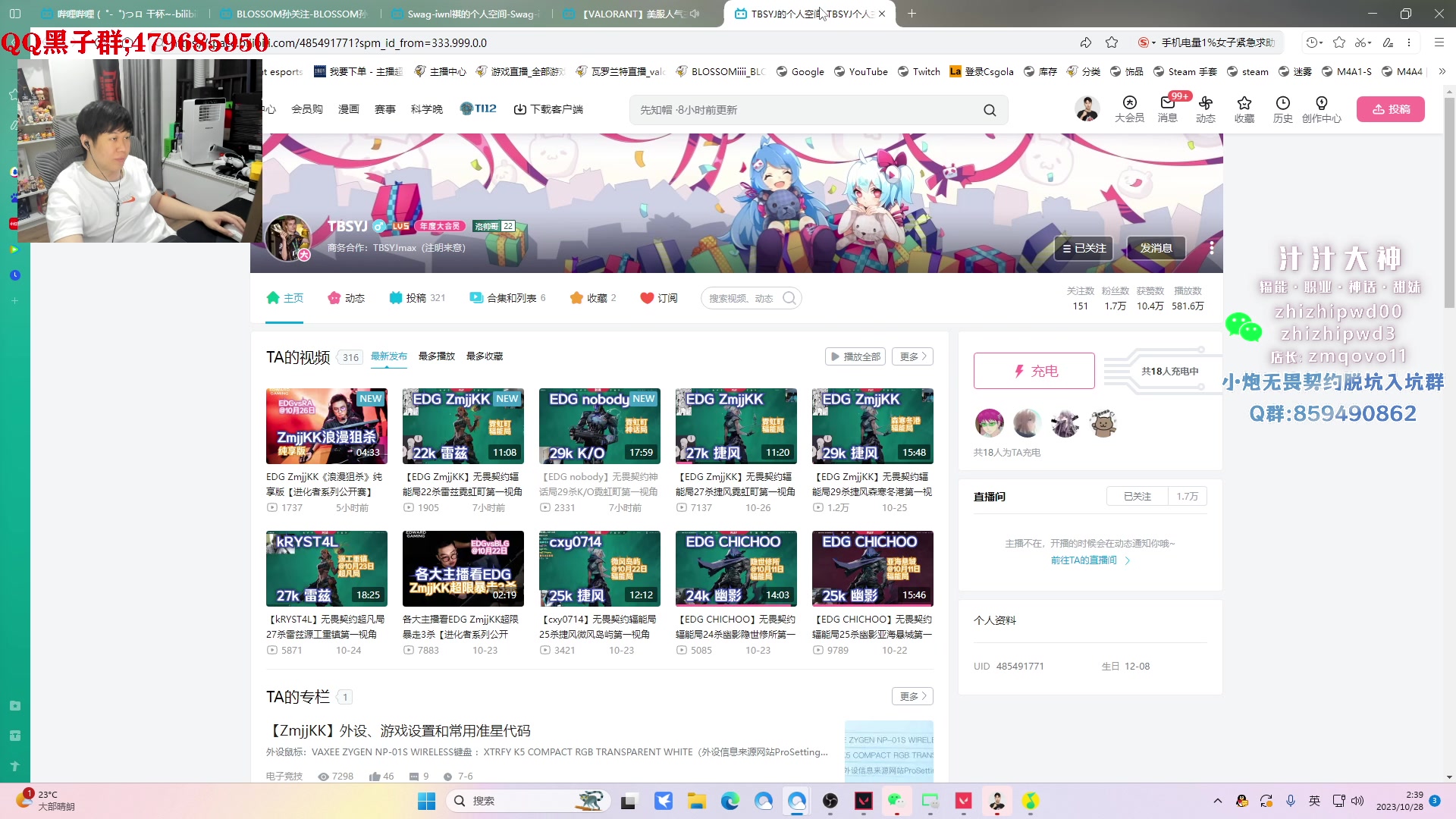Open the 前往TA的直播间 arrow link

(x=1090, y=560)
